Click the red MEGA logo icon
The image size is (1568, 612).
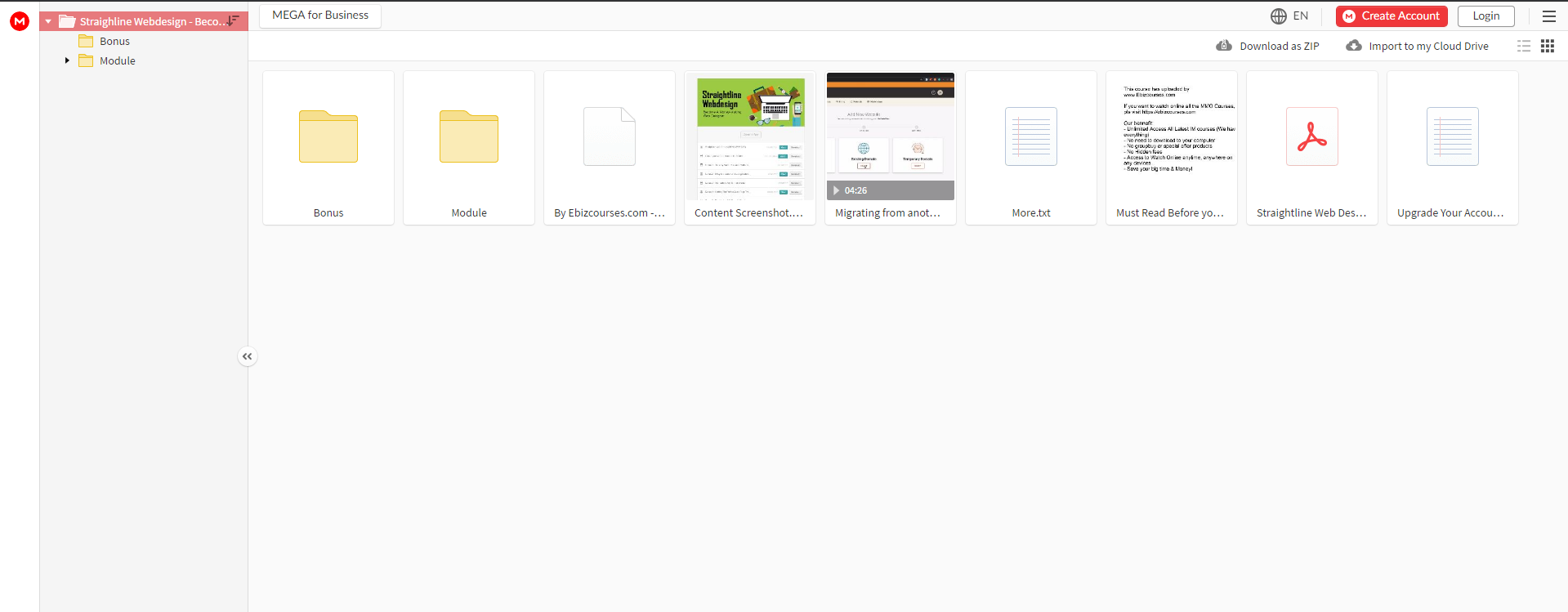point(20,21)
